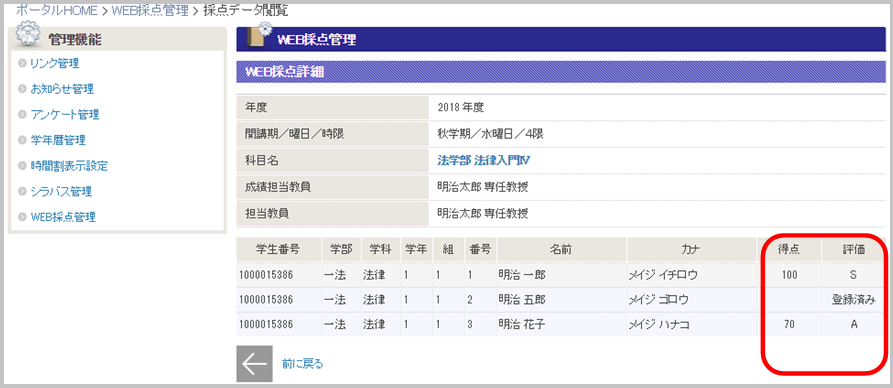Open WEB採点管理 breadcrumb link
The image size is (893, 388).
click(150, 10)
